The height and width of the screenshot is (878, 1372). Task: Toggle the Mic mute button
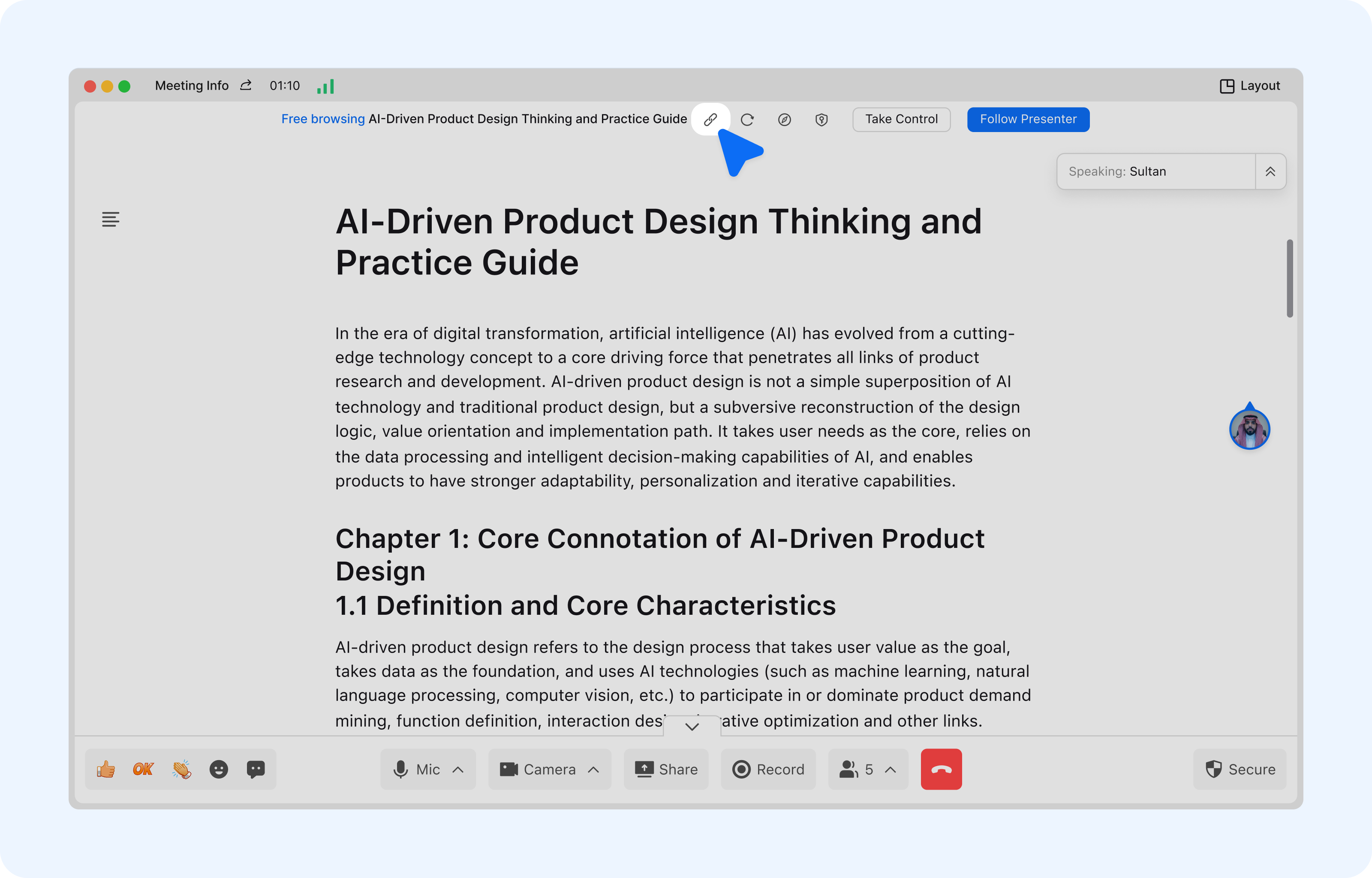click(x=416, y=769)
